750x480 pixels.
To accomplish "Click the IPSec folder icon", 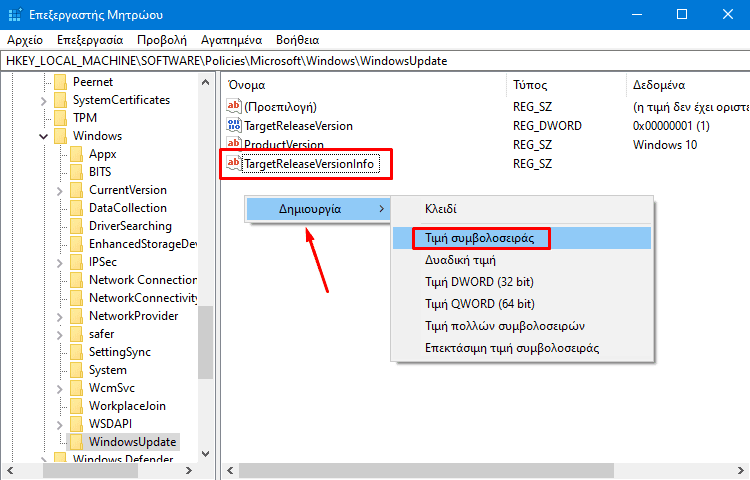I will pyautogui.click(x=77, y=262).
